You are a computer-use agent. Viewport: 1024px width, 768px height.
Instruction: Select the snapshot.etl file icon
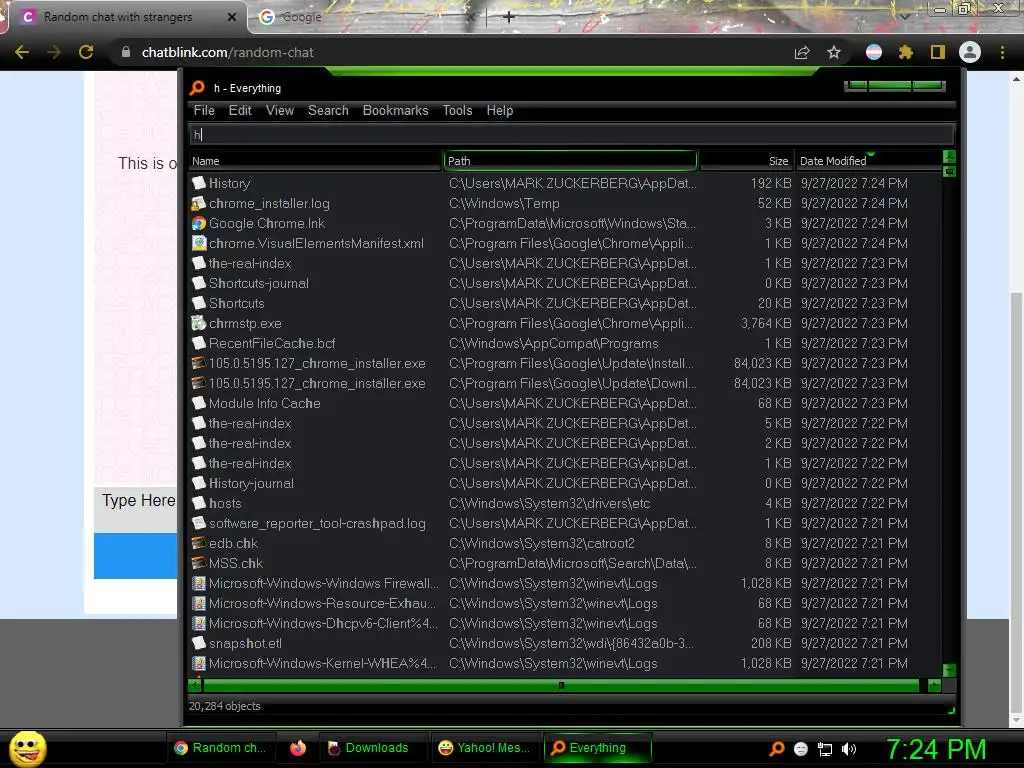click(x=199, y=643)
